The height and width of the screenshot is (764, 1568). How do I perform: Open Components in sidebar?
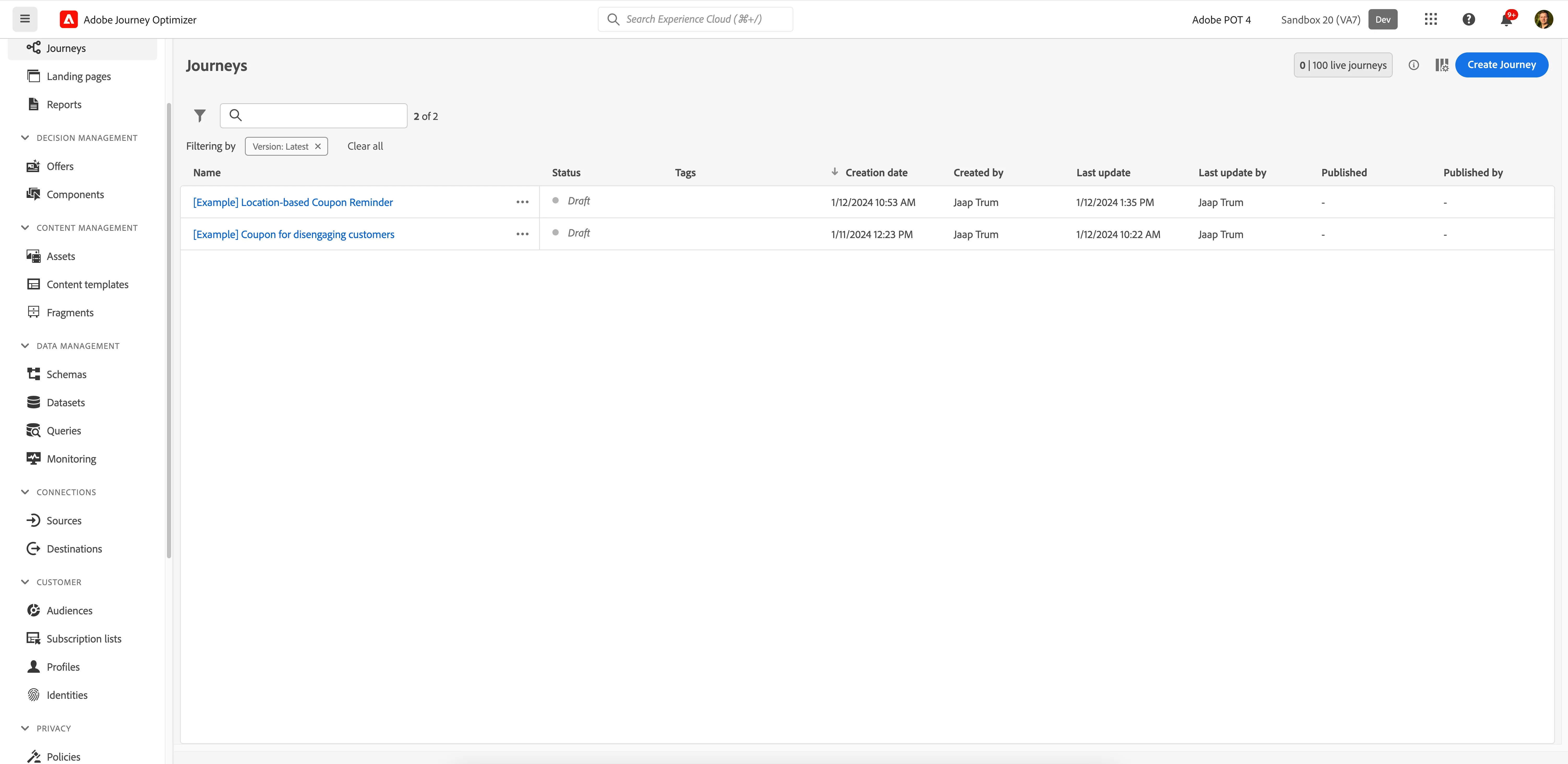pos(75,194)
